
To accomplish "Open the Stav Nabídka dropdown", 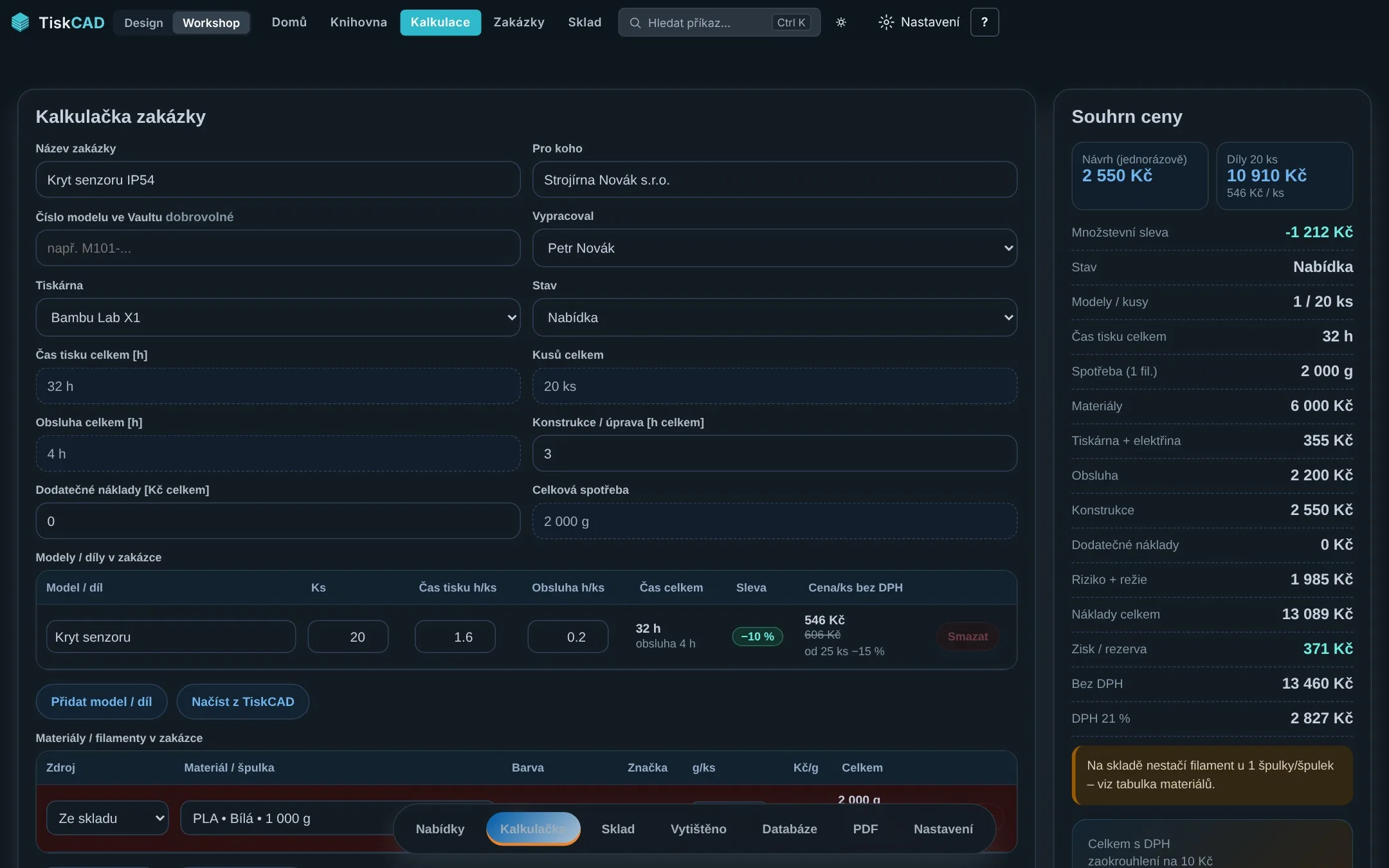I will 774,317.
